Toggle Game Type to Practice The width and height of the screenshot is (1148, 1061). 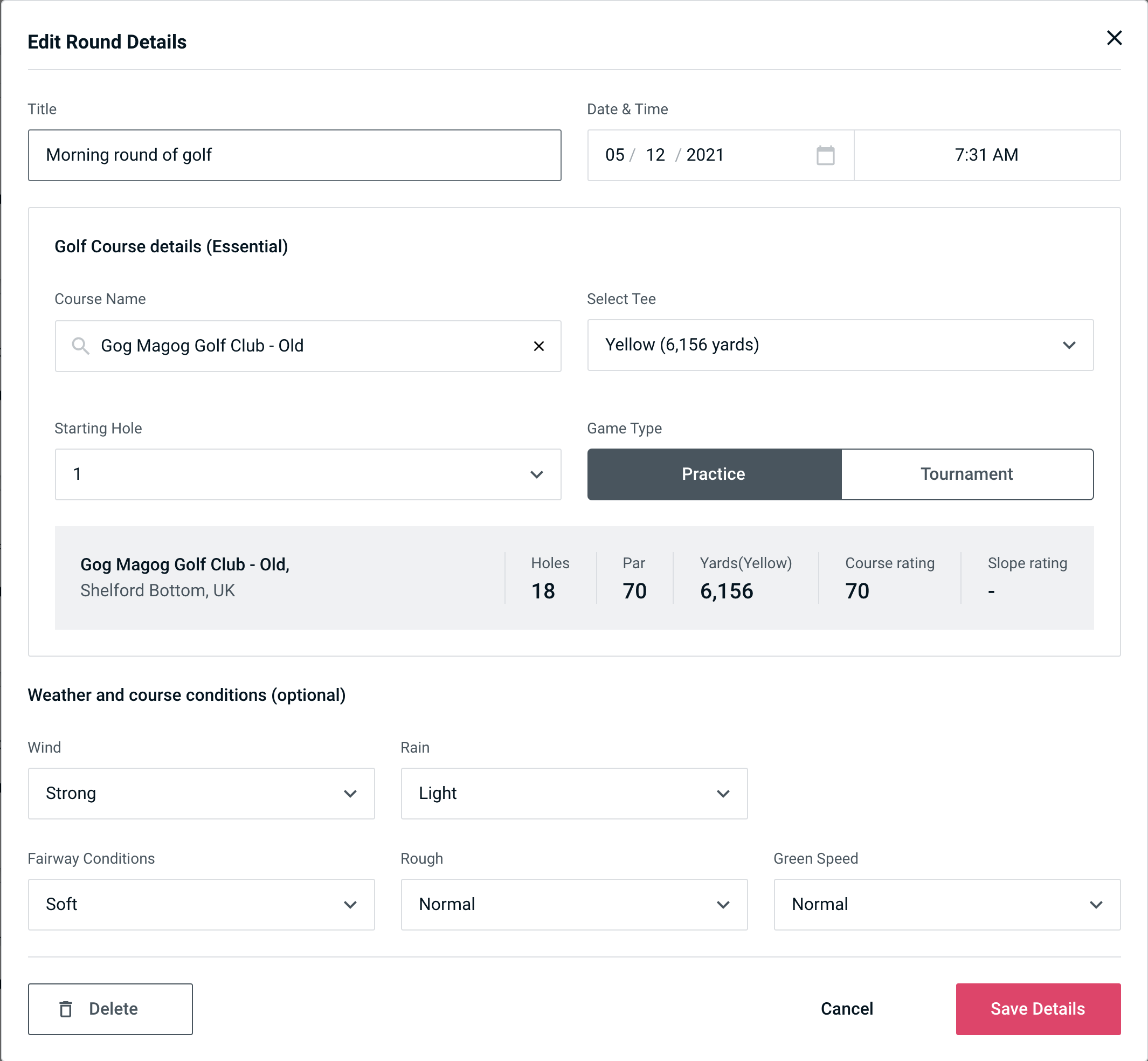pos(714,475)
